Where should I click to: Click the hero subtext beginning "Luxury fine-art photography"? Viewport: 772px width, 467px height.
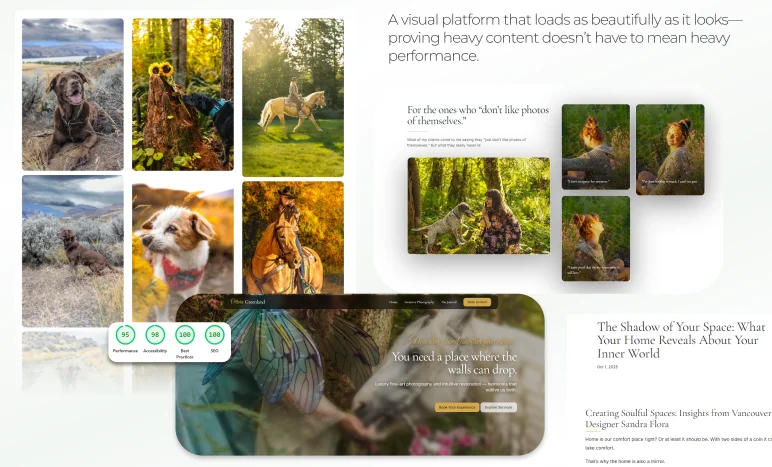(446, 387)
